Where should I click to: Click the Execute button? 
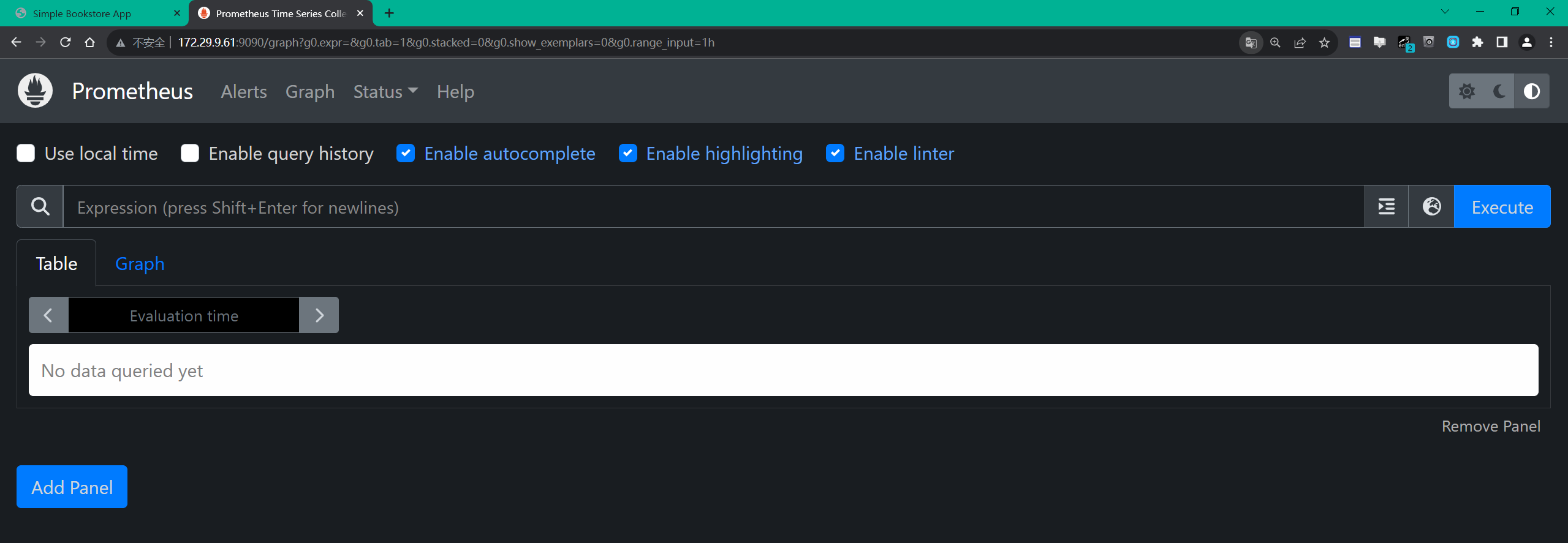[x=1502, y=206]
